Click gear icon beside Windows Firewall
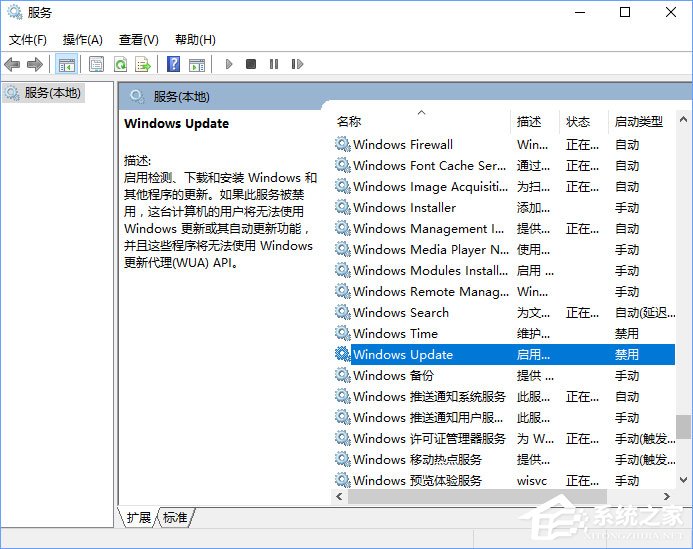Viewport: 693px width, 549px height. pyautogui.click(x=342, y=144)
